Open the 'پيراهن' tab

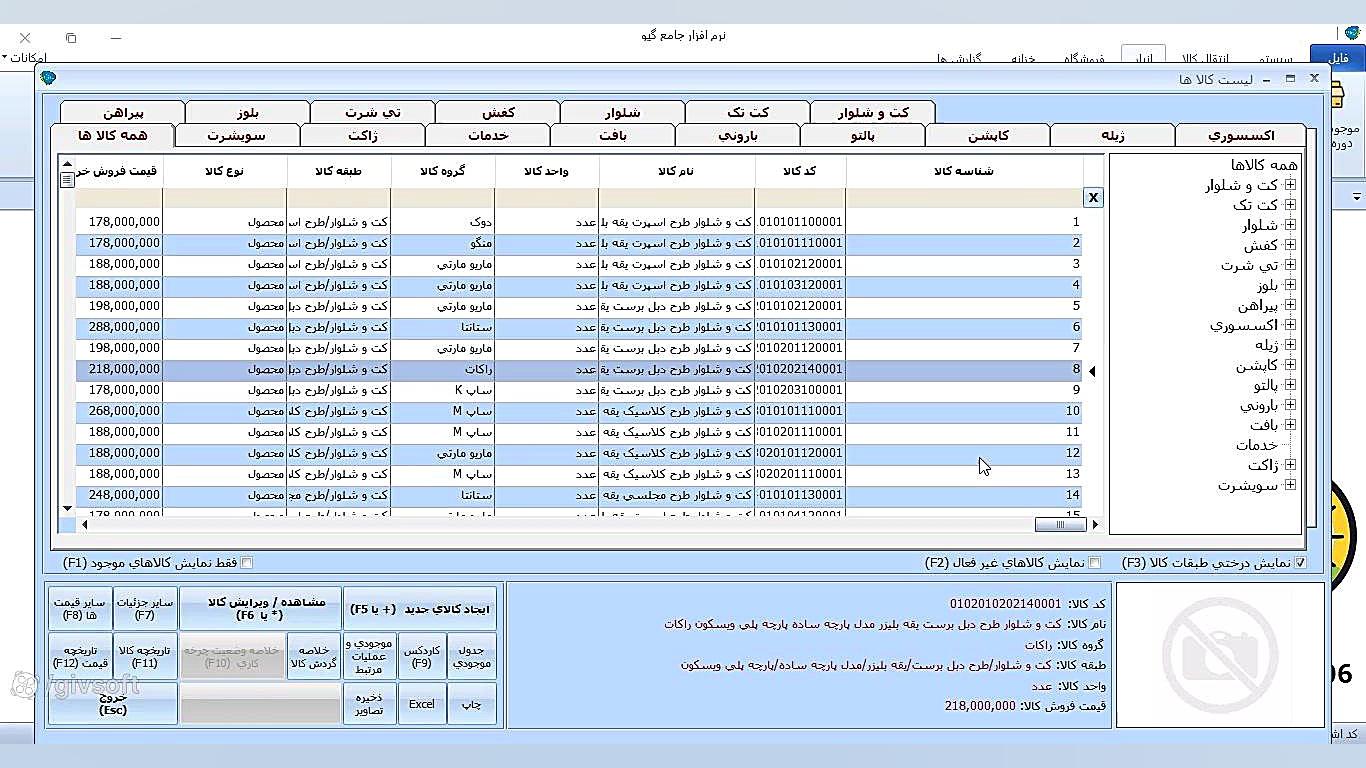click(x=122, y=112)
